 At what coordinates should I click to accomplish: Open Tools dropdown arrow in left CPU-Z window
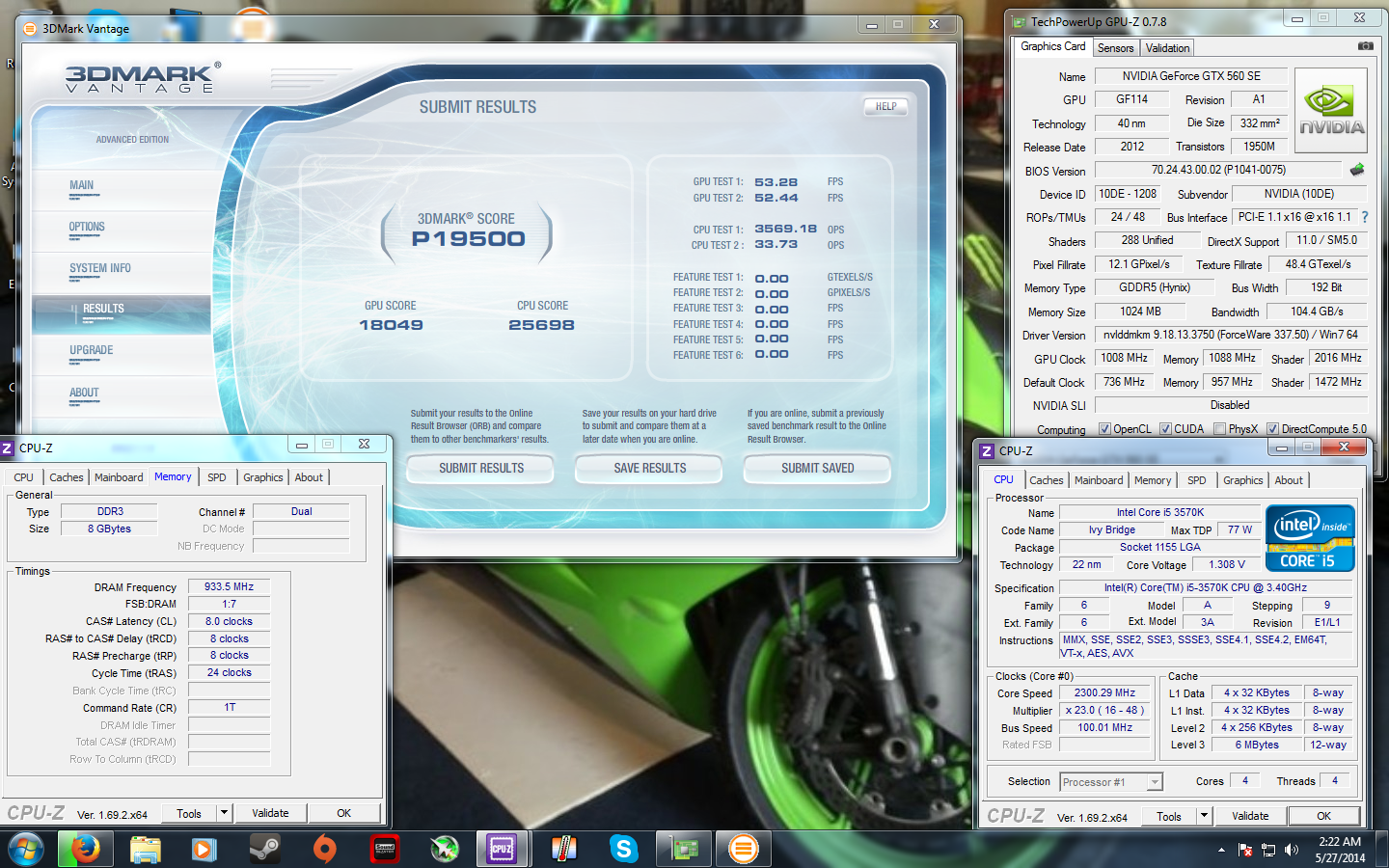click(x=225, y=813)
